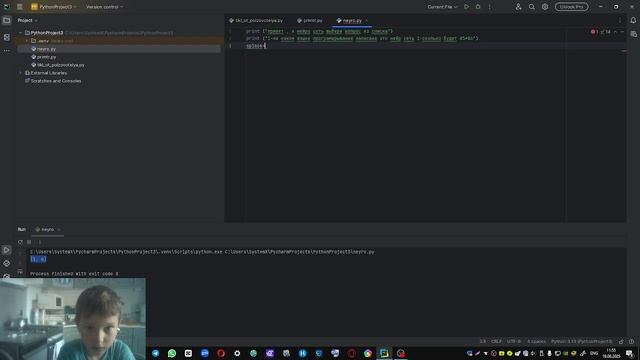Screen dimensions: 640x360
Task: Expand the .venv folder
Action: (27, 41)
